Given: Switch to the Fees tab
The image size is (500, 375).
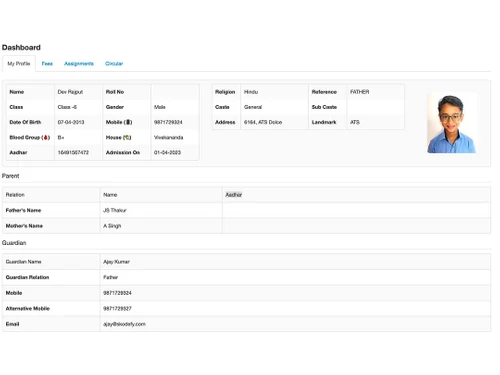Looking at the screenshot, I should [x=47, y=64].
